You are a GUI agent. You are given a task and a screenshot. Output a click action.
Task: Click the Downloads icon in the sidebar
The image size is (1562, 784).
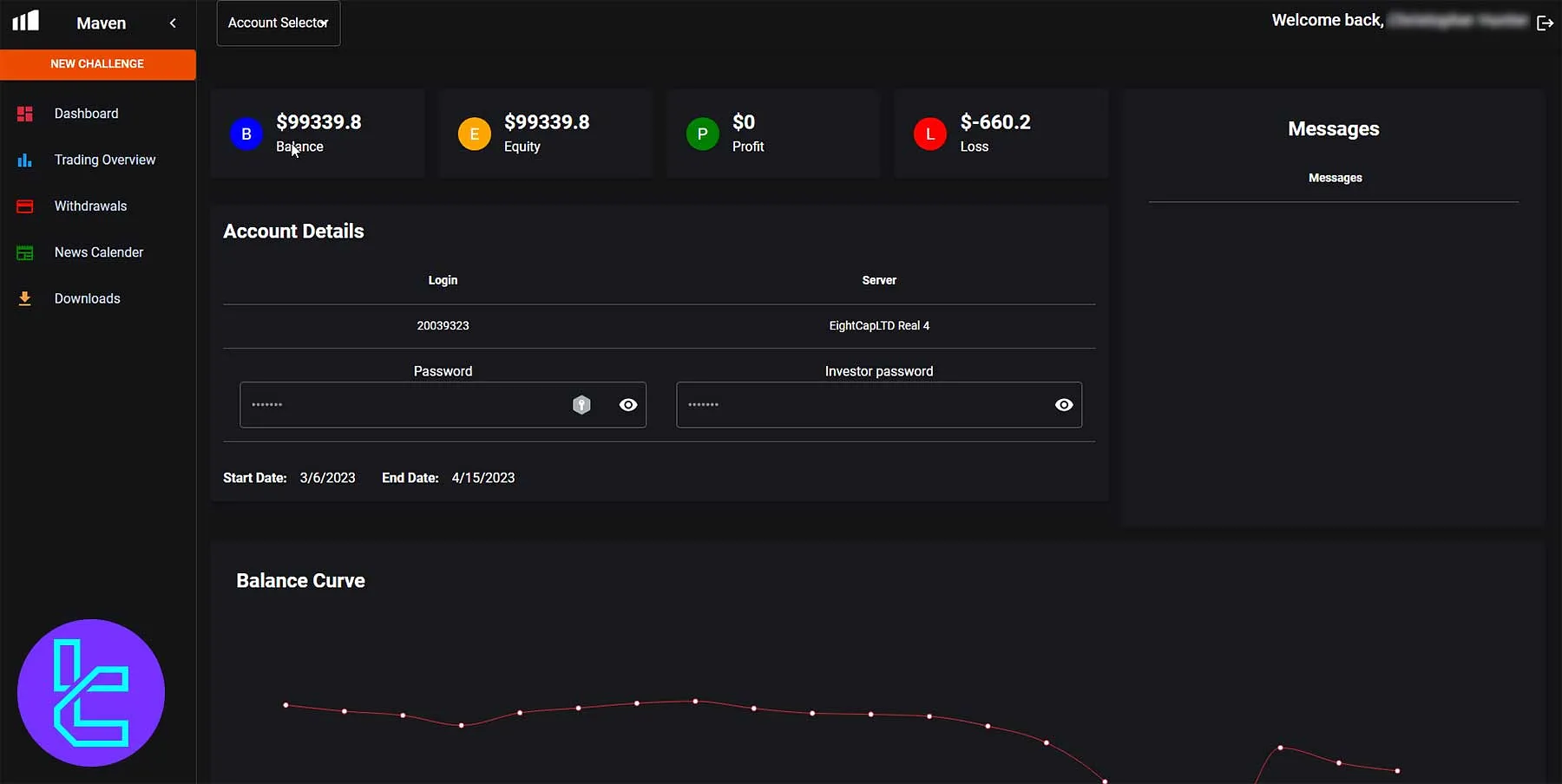click(x=24, y=298)
